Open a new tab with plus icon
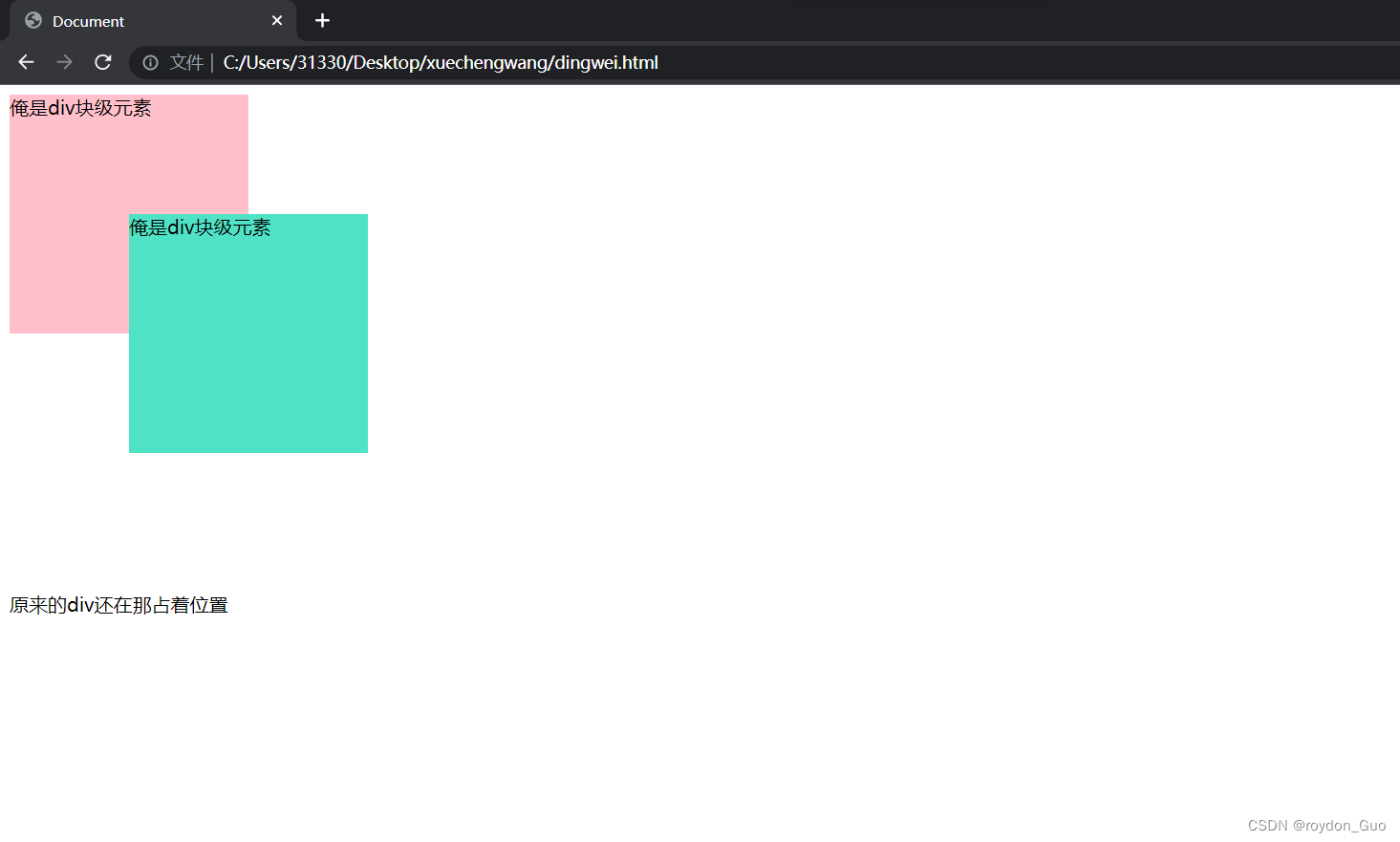This screenshot has height=842, width=1400. (322, 20)
